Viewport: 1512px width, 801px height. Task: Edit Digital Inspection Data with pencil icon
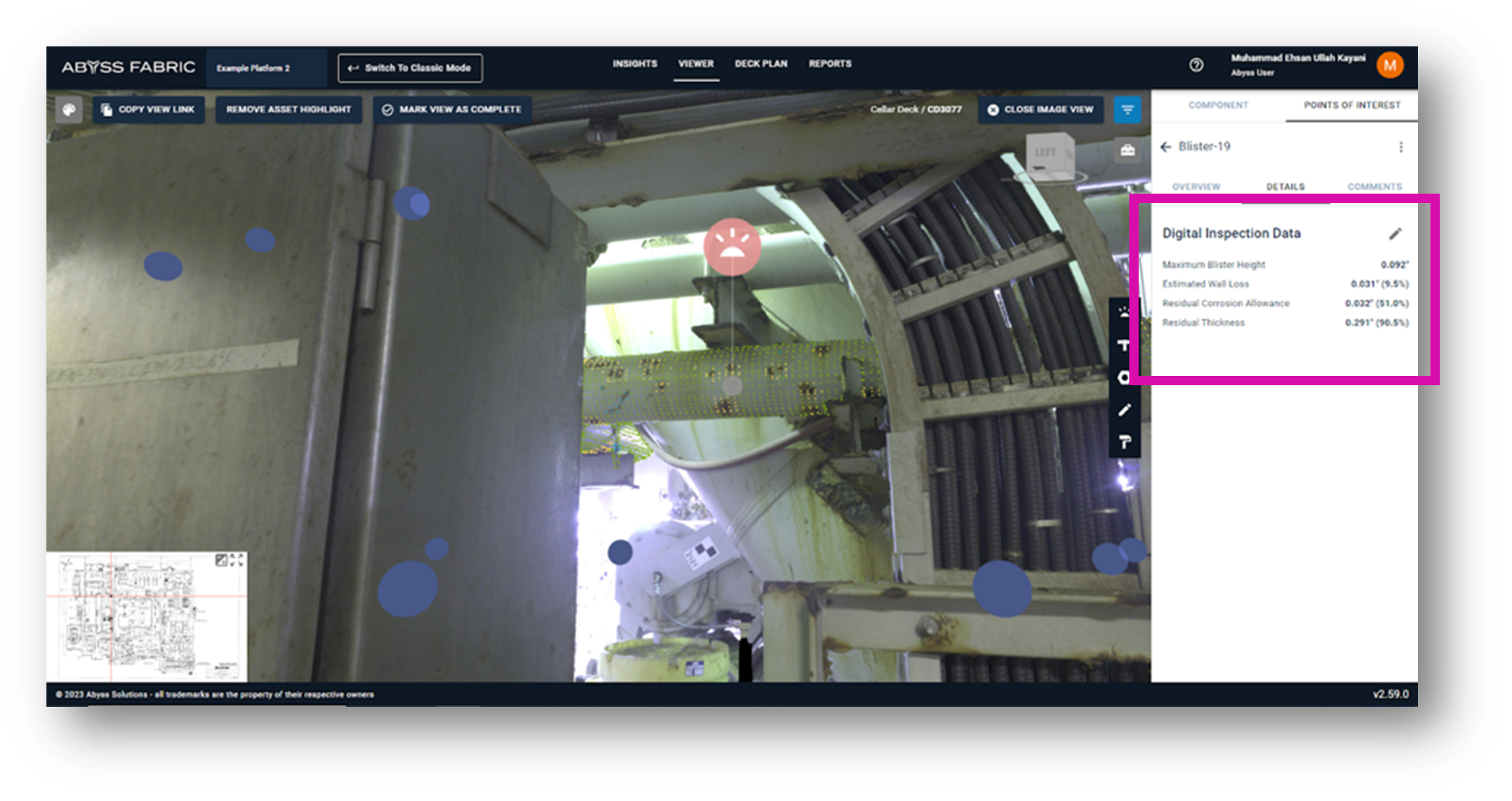pos(1395,233)
